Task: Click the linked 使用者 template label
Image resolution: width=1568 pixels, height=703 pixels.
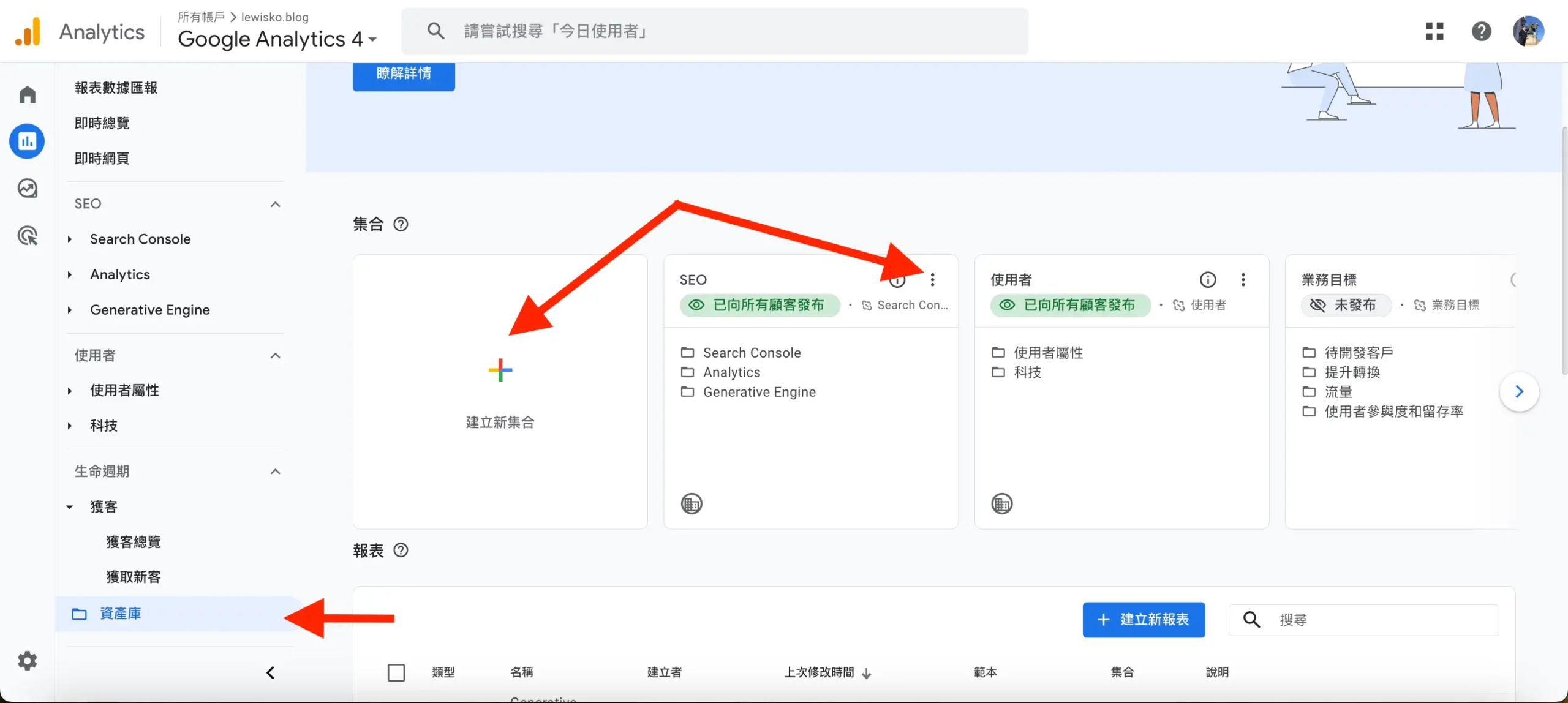Action: 1199,305
